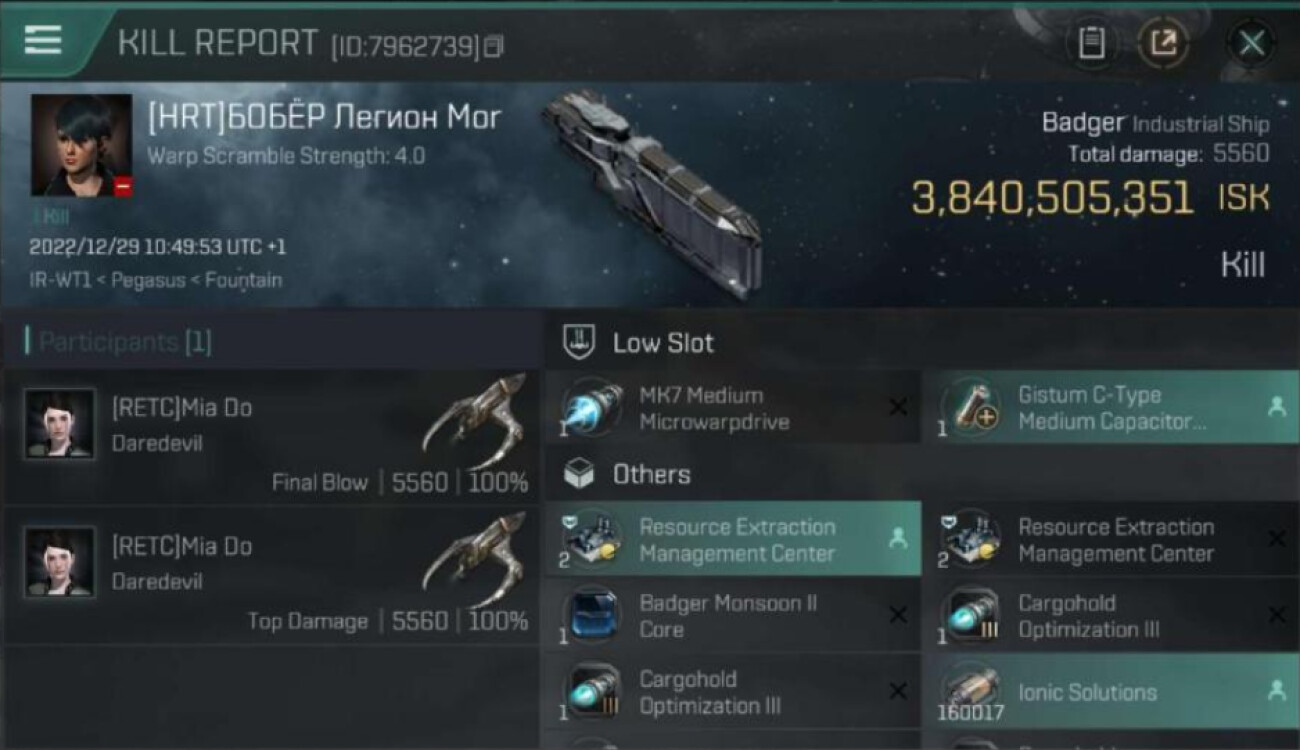Tap the Badger Monsoon II Core icon
The height and width of the screenshot is (750, 1300).
pyautogui.click(x=591, y=616)
